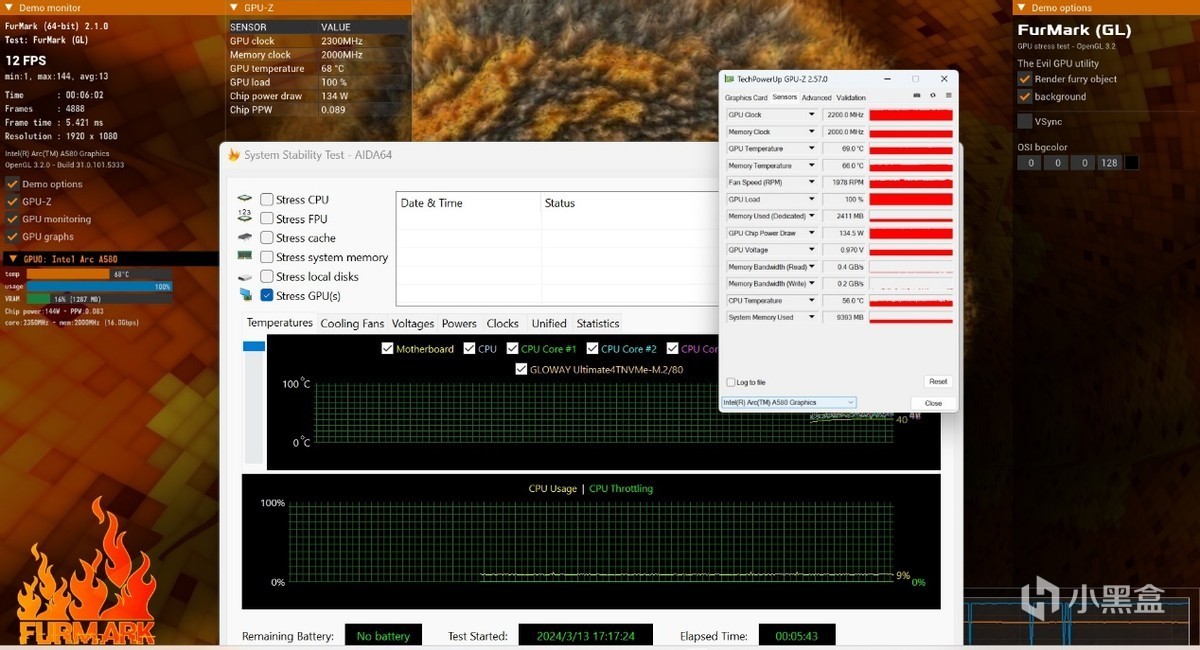This screenshot has height=650, width=1200.
Task: Open CPU Temperature sensor dropdown arrow
Action: 812,300
